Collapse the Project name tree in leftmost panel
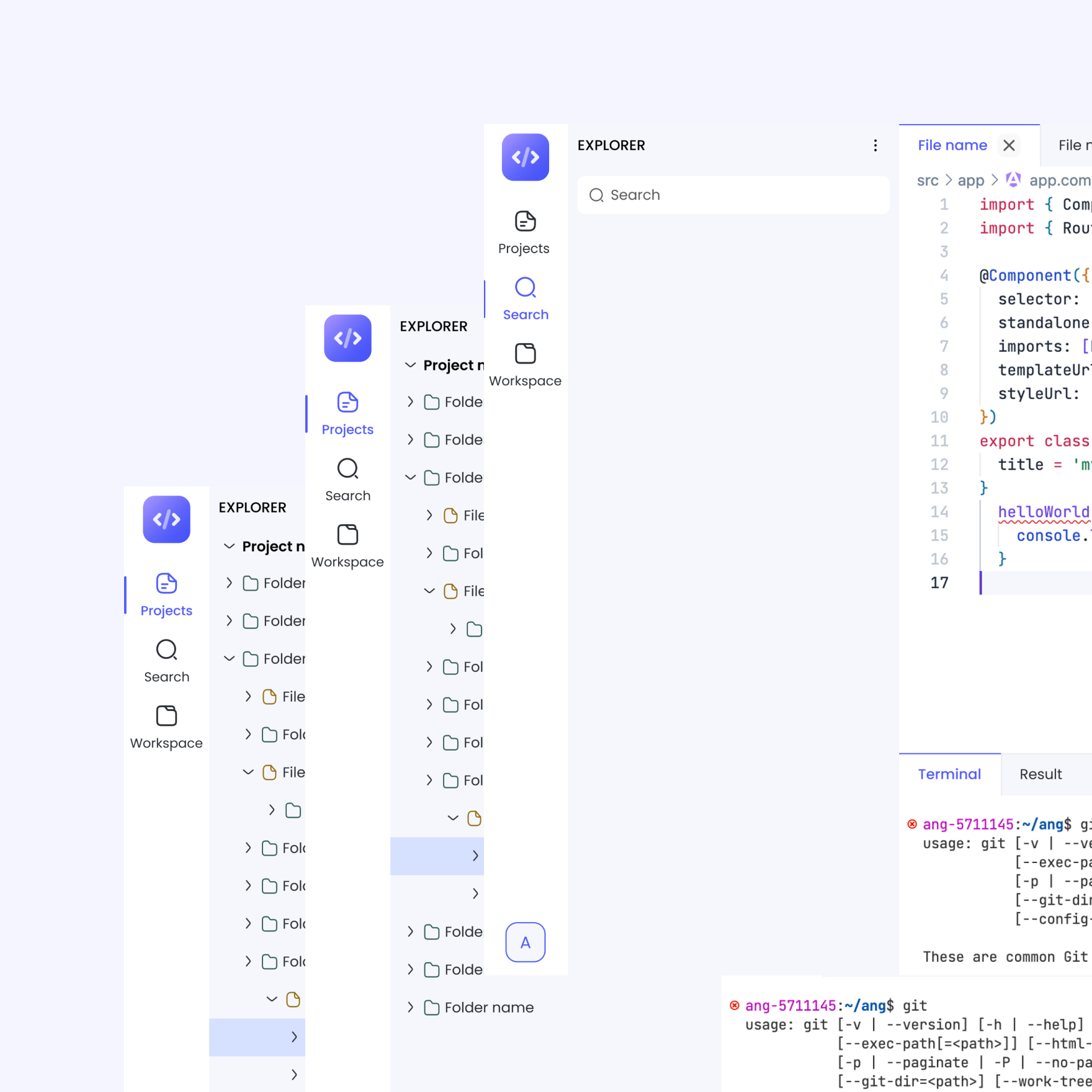The width and height of the screenshot is (1092, 1092). 229,546
